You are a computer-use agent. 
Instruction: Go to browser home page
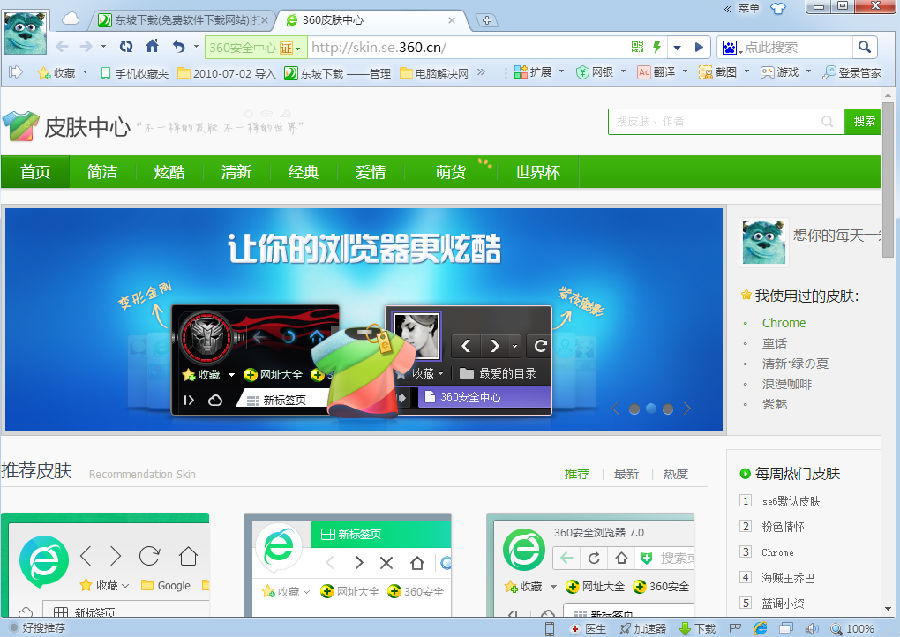pos(152,46)
